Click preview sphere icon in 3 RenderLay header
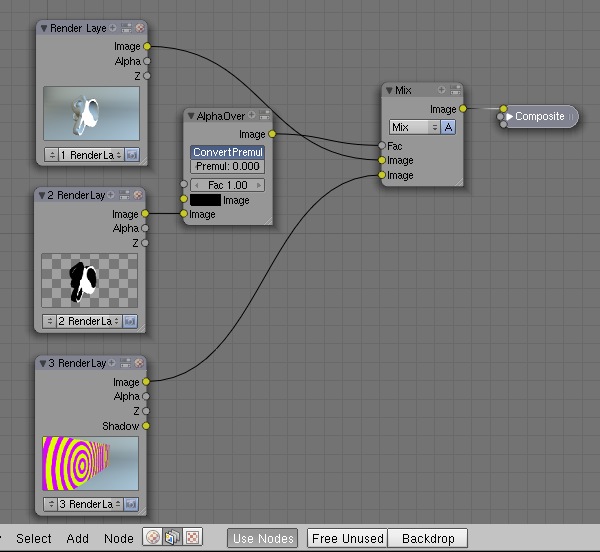 click(139, 363)
